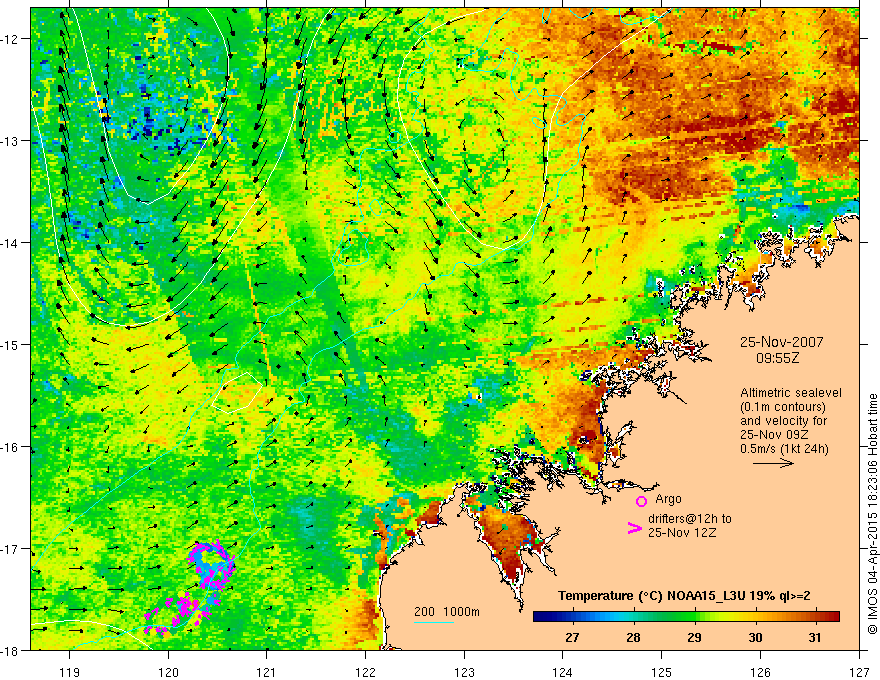Click latitude axis label -12
Screen dimensions: 880x680
pyautogui.click(x=10, y=39)
